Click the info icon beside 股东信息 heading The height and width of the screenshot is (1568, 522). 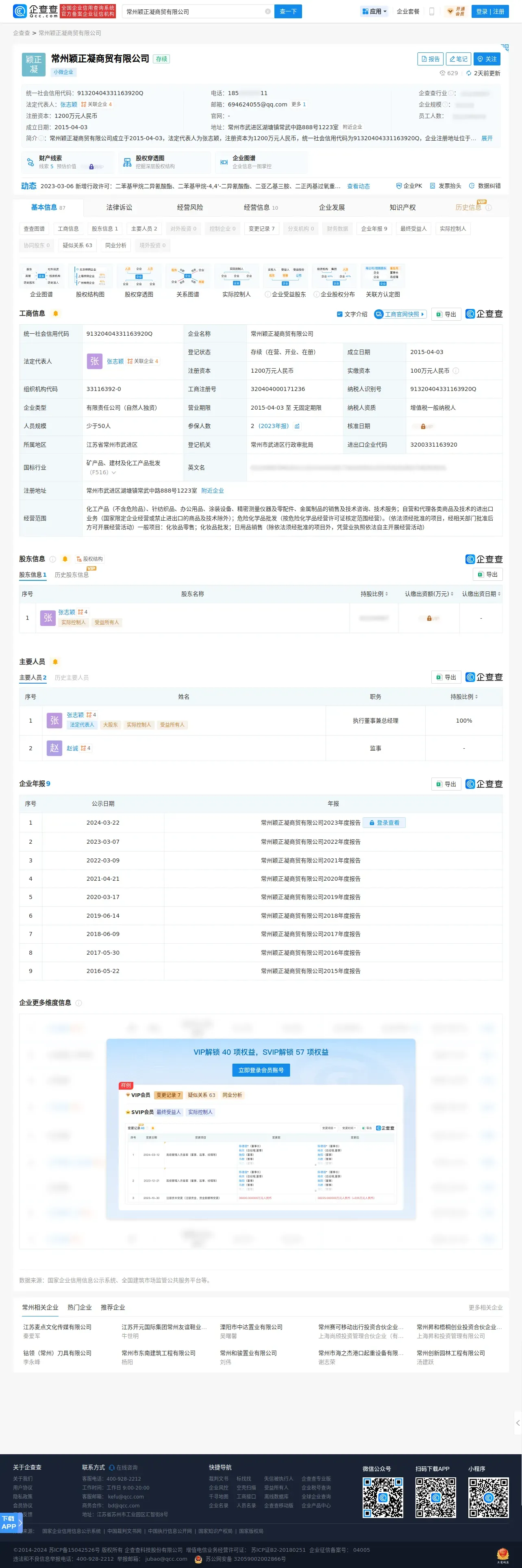(52, 559)
